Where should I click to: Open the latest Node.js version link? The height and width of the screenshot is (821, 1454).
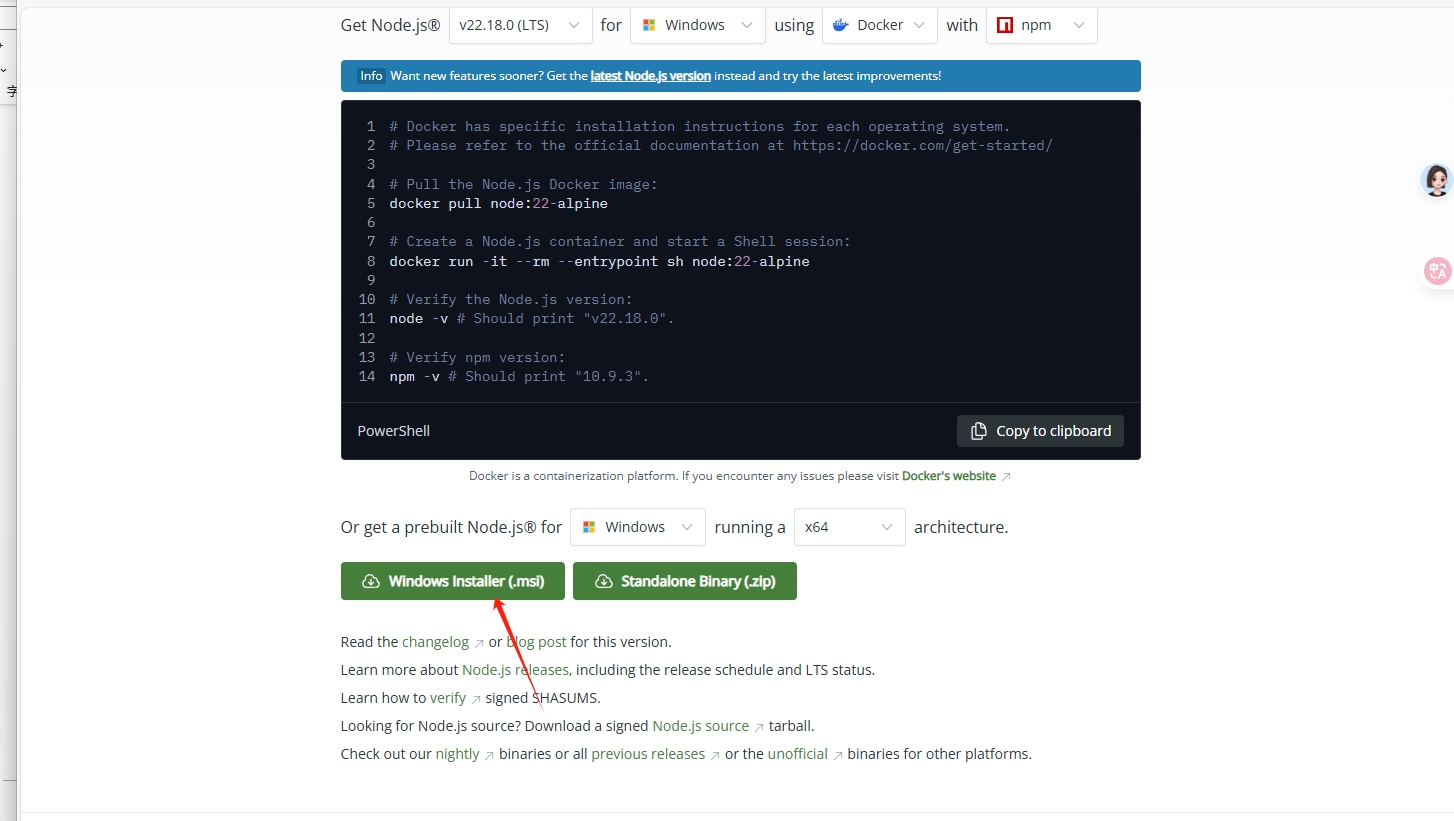point(651,76)
